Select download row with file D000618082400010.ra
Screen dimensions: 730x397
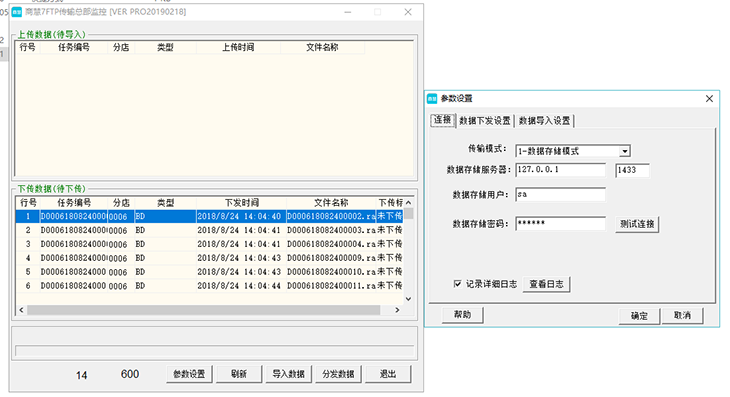pos(210,272)
